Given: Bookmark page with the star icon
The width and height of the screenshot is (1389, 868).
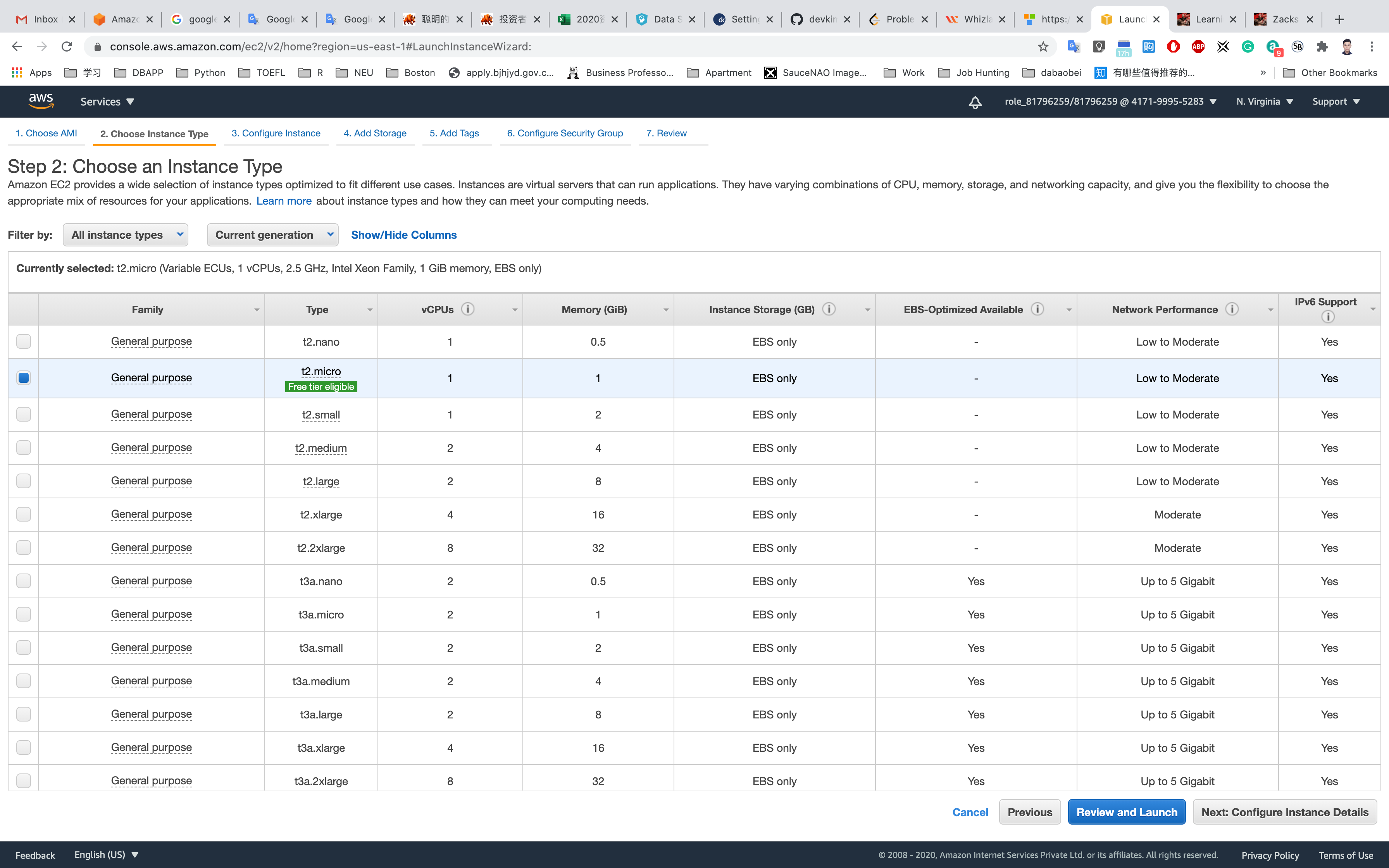Looking at the screenshot, I should [1043, 46].
